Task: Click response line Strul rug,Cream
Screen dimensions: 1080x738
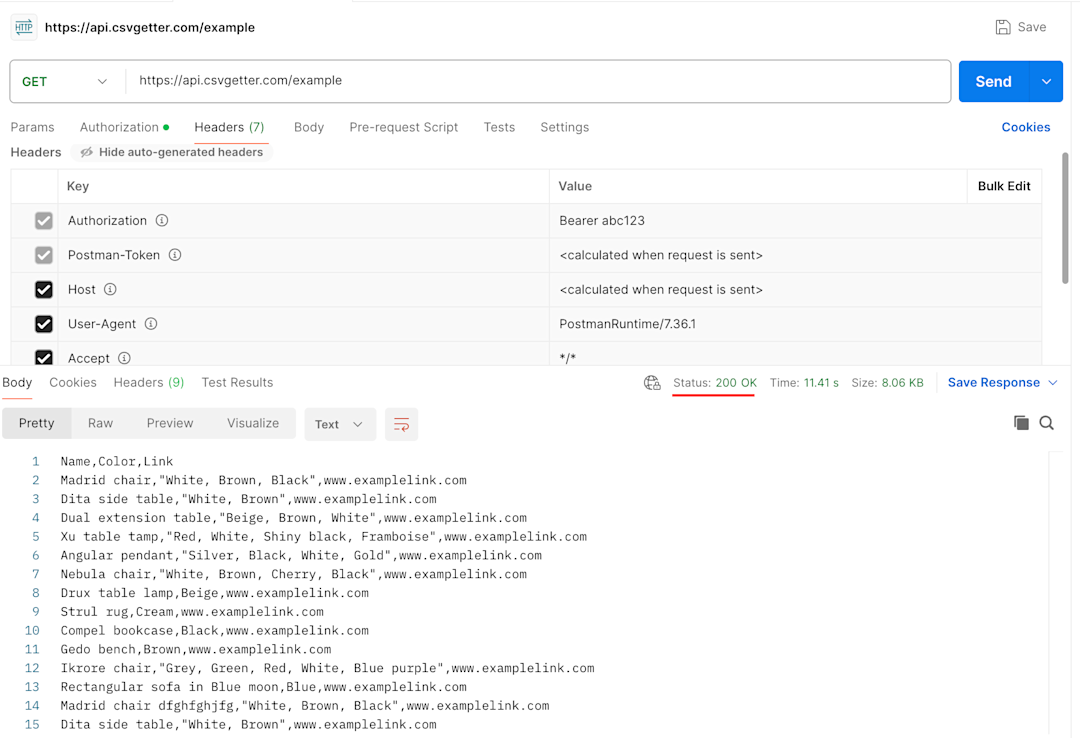Action: pyautogui.click(x=192, y=612)
